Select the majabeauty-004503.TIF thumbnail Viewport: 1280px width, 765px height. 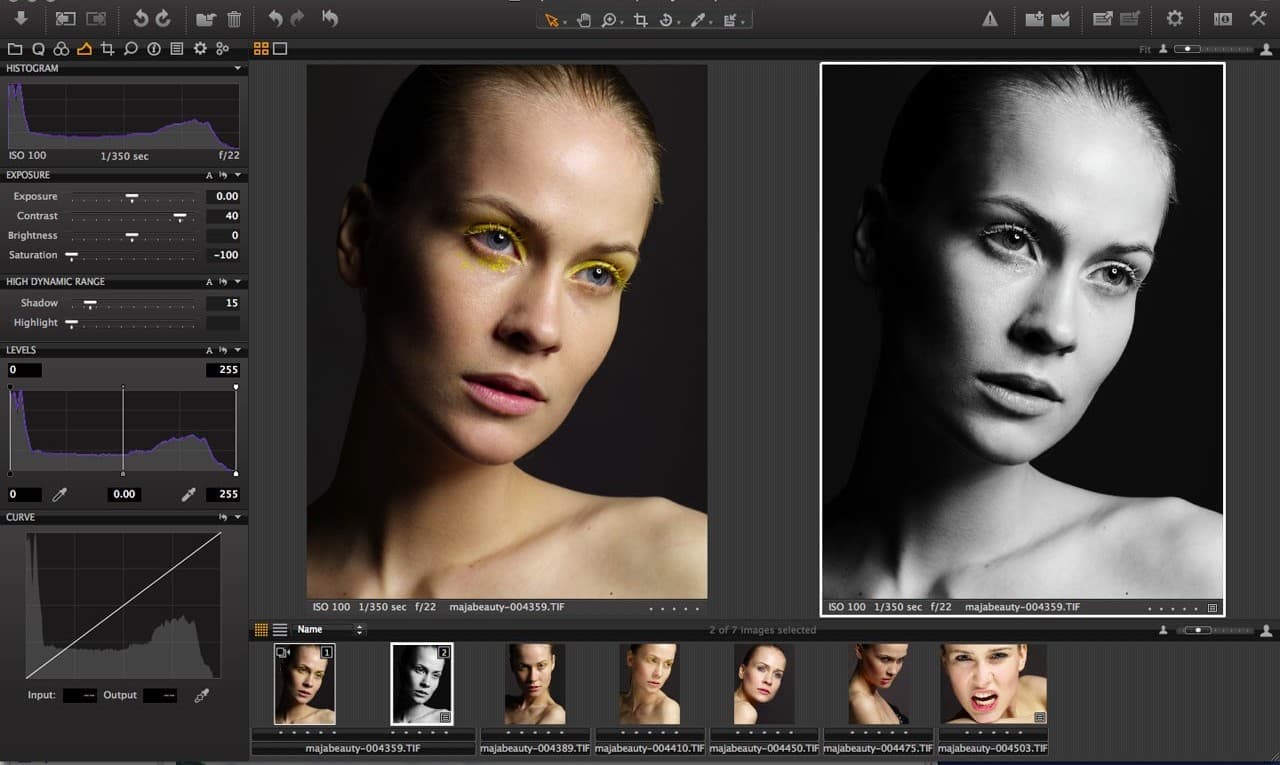(993, 684)
